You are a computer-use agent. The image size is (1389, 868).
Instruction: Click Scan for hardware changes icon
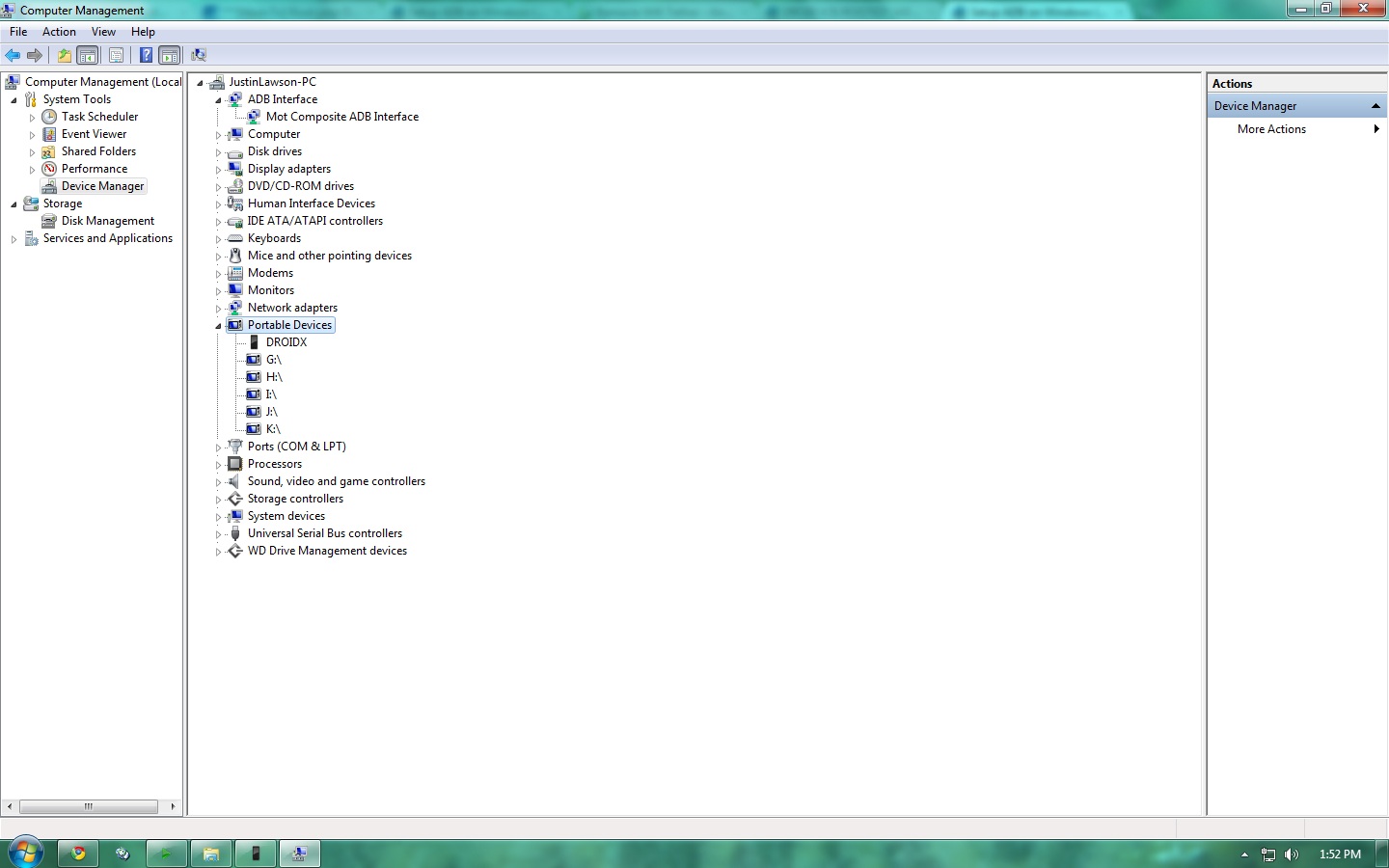click(199, 55)
